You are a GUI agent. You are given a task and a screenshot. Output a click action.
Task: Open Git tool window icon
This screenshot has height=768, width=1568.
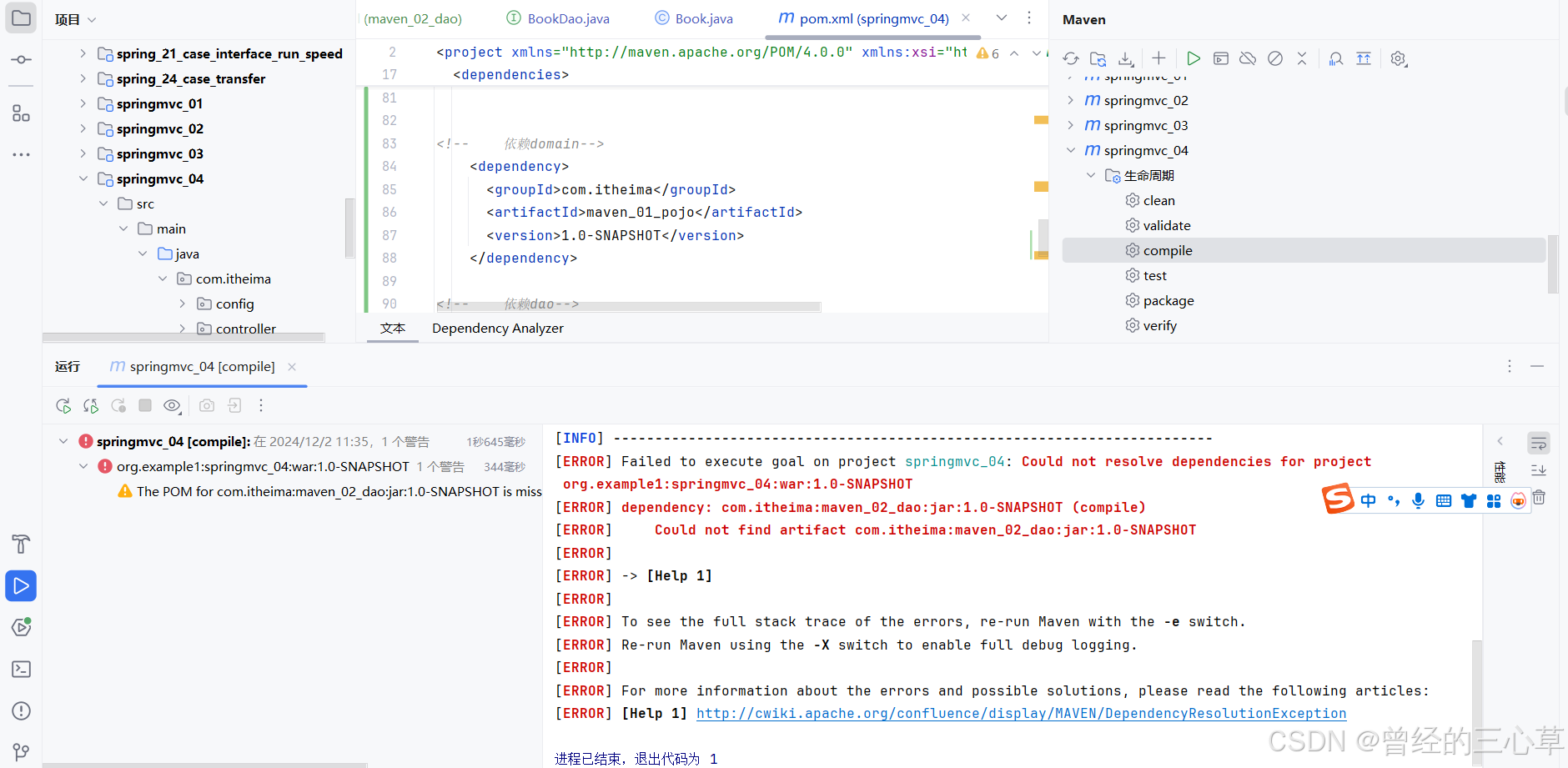click(21, 751)
